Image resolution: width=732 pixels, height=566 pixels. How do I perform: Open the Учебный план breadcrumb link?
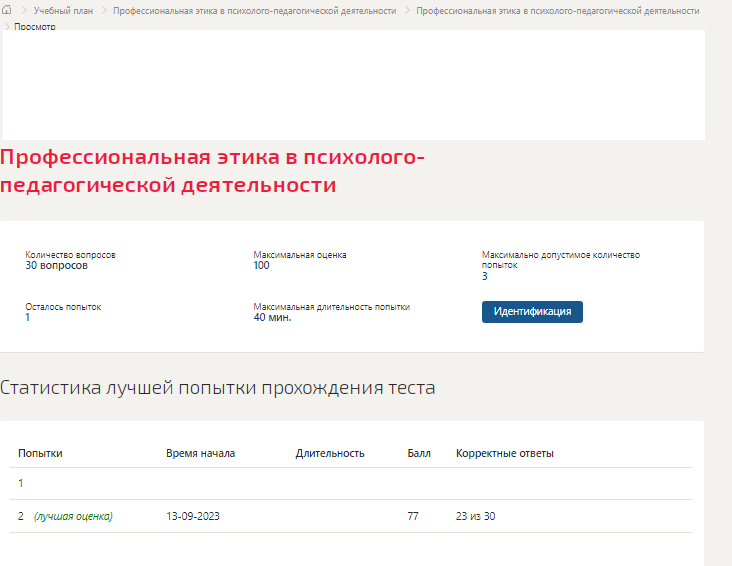click(x=63, y=11)
